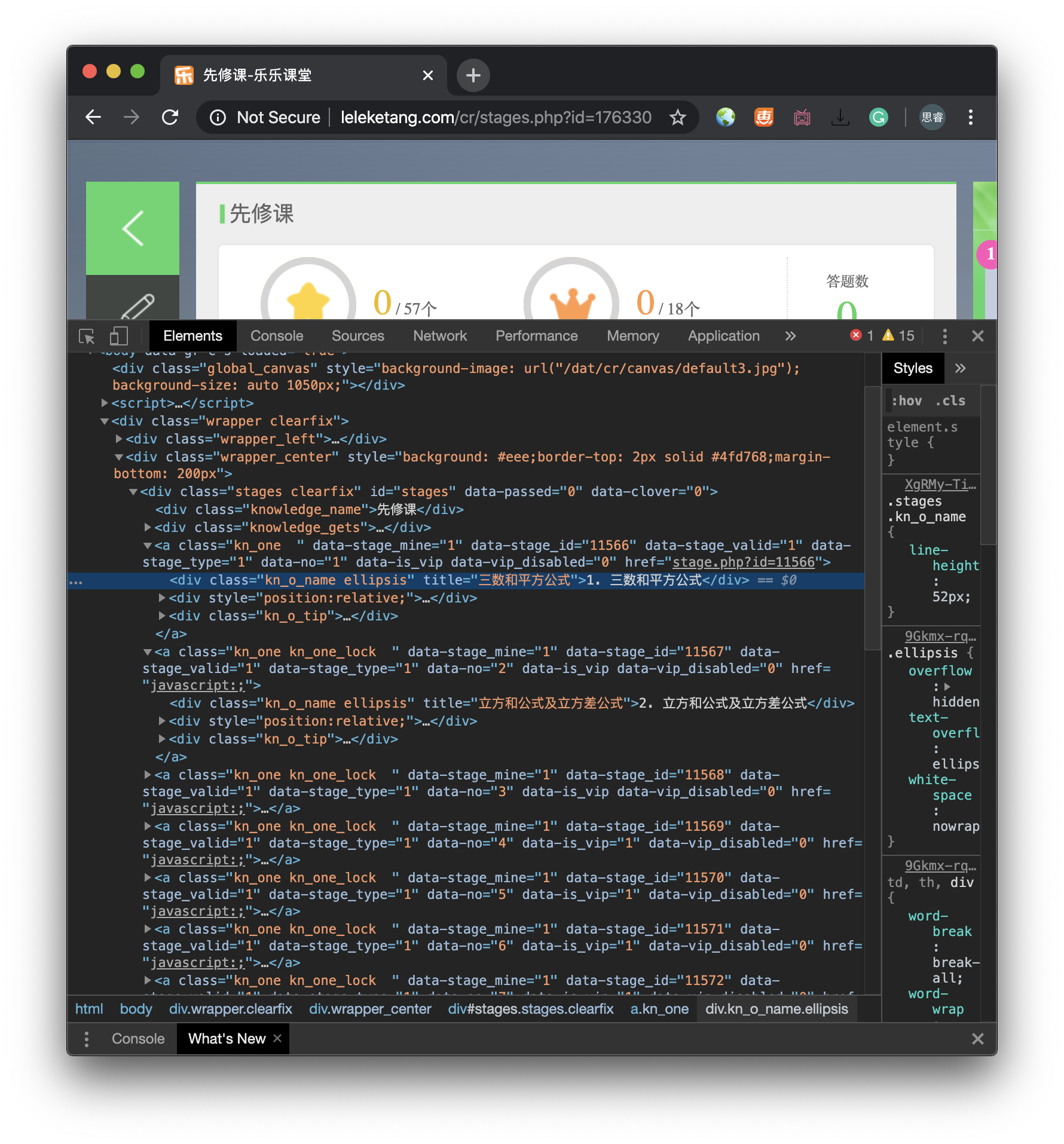Switch to the Network tab

click(x=440, y=336)
